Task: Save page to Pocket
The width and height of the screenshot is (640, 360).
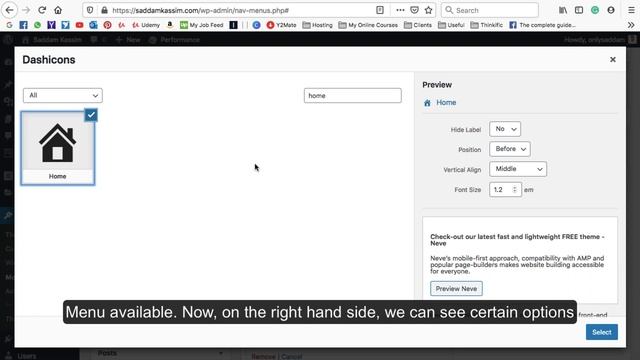Action: [414, 10]
